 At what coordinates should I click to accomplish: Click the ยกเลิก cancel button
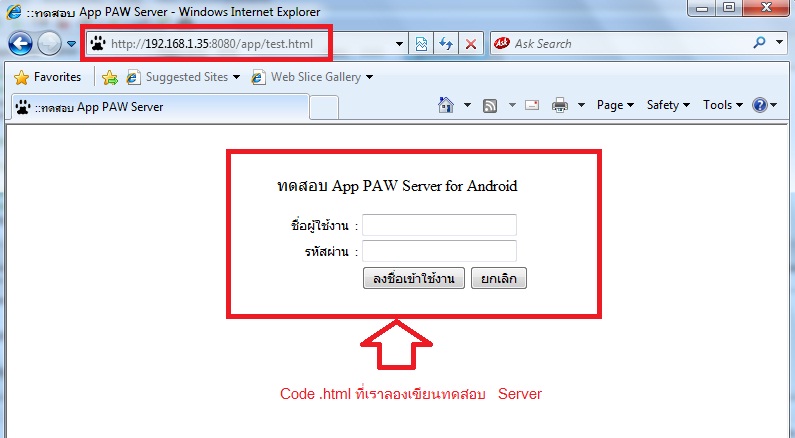(x=499, y=278)
